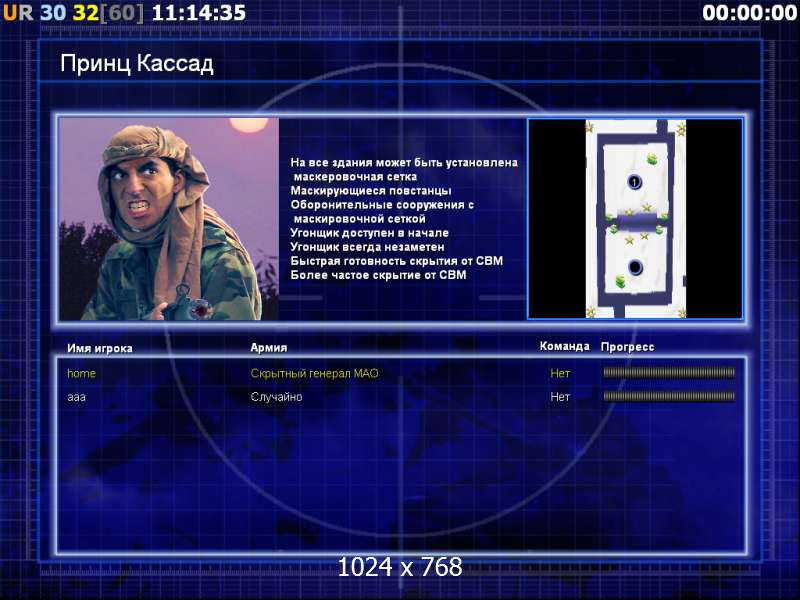Click line "Угонщик всегда незаметен"
The image size is (800, 600).
[367, 247]
